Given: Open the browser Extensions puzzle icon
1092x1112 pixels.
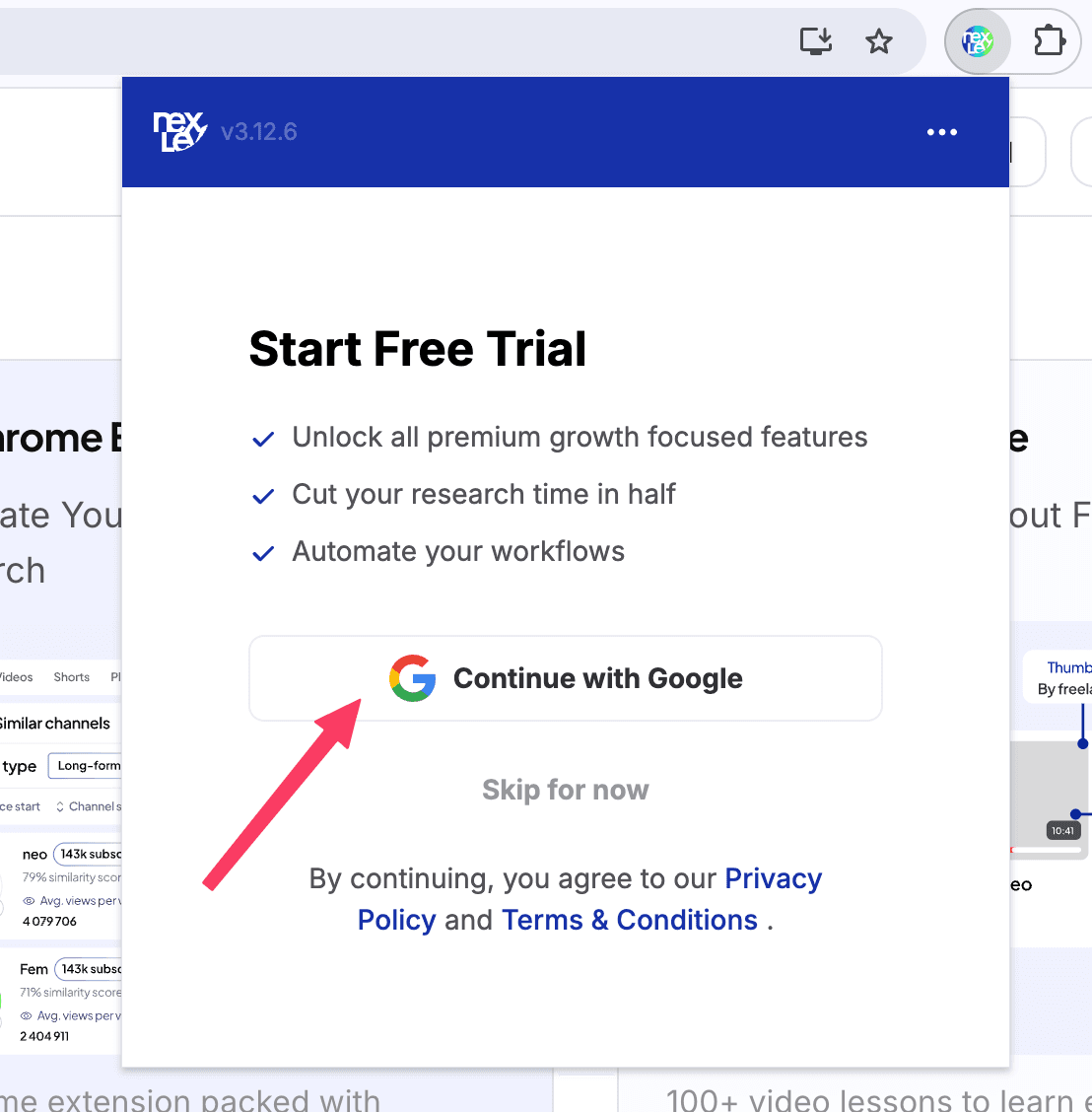Looking at the screenshot, I should pyautogui.click(x=1050, y=40).
